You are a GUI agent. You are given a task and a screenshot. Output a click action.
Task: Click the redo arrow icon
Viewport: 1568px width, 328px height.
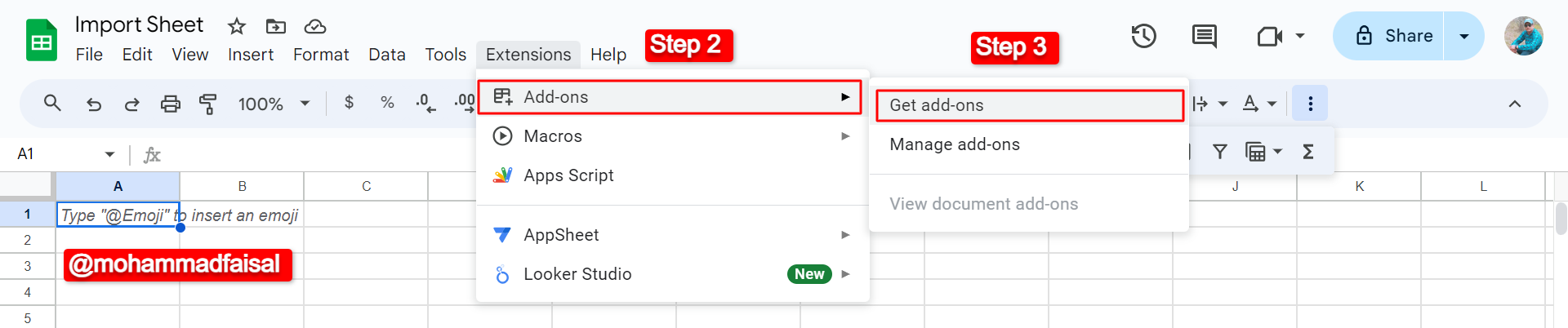coord(131,104)
